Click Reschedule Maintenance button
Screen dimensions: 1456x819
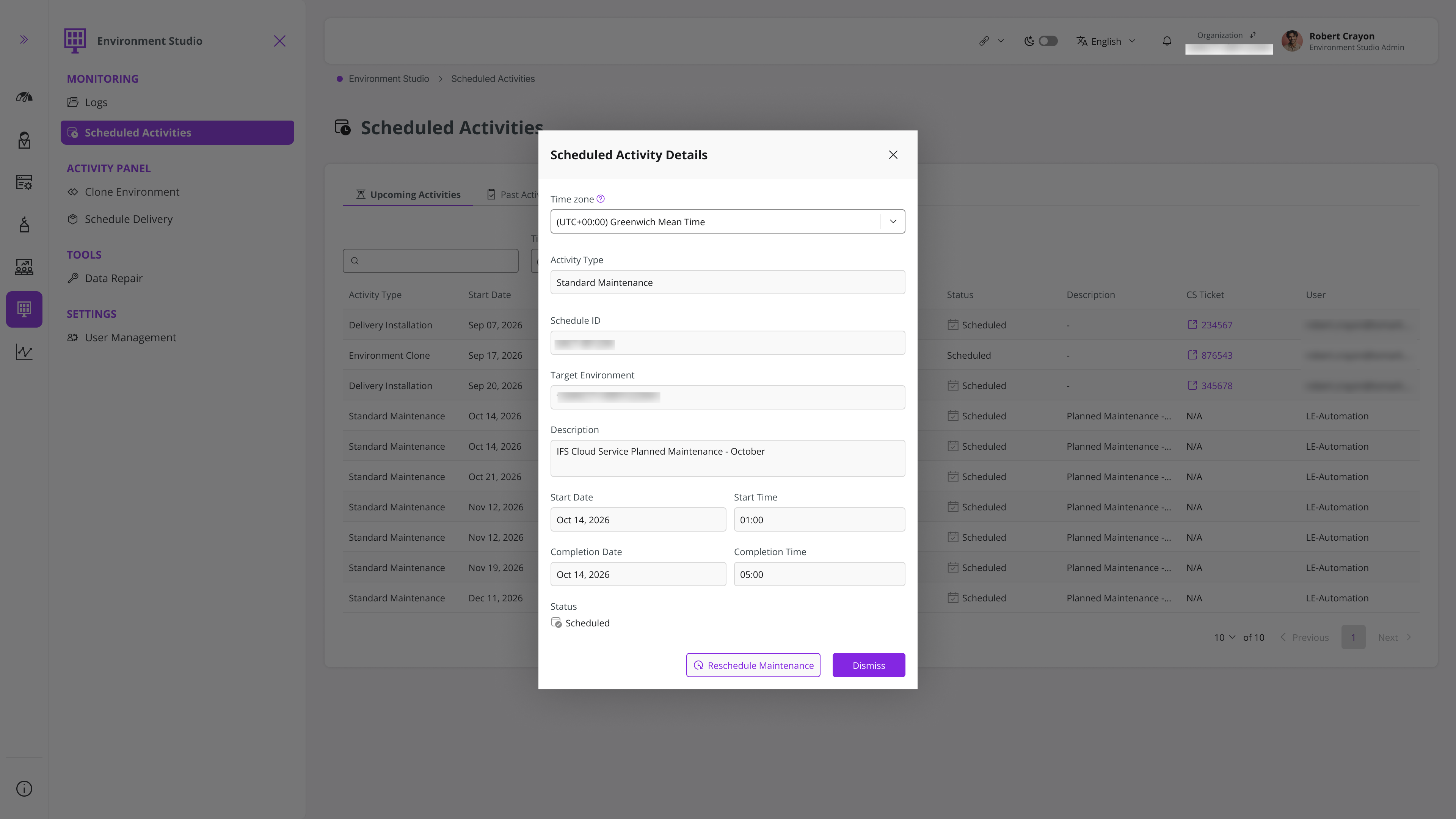pos(753,665)
